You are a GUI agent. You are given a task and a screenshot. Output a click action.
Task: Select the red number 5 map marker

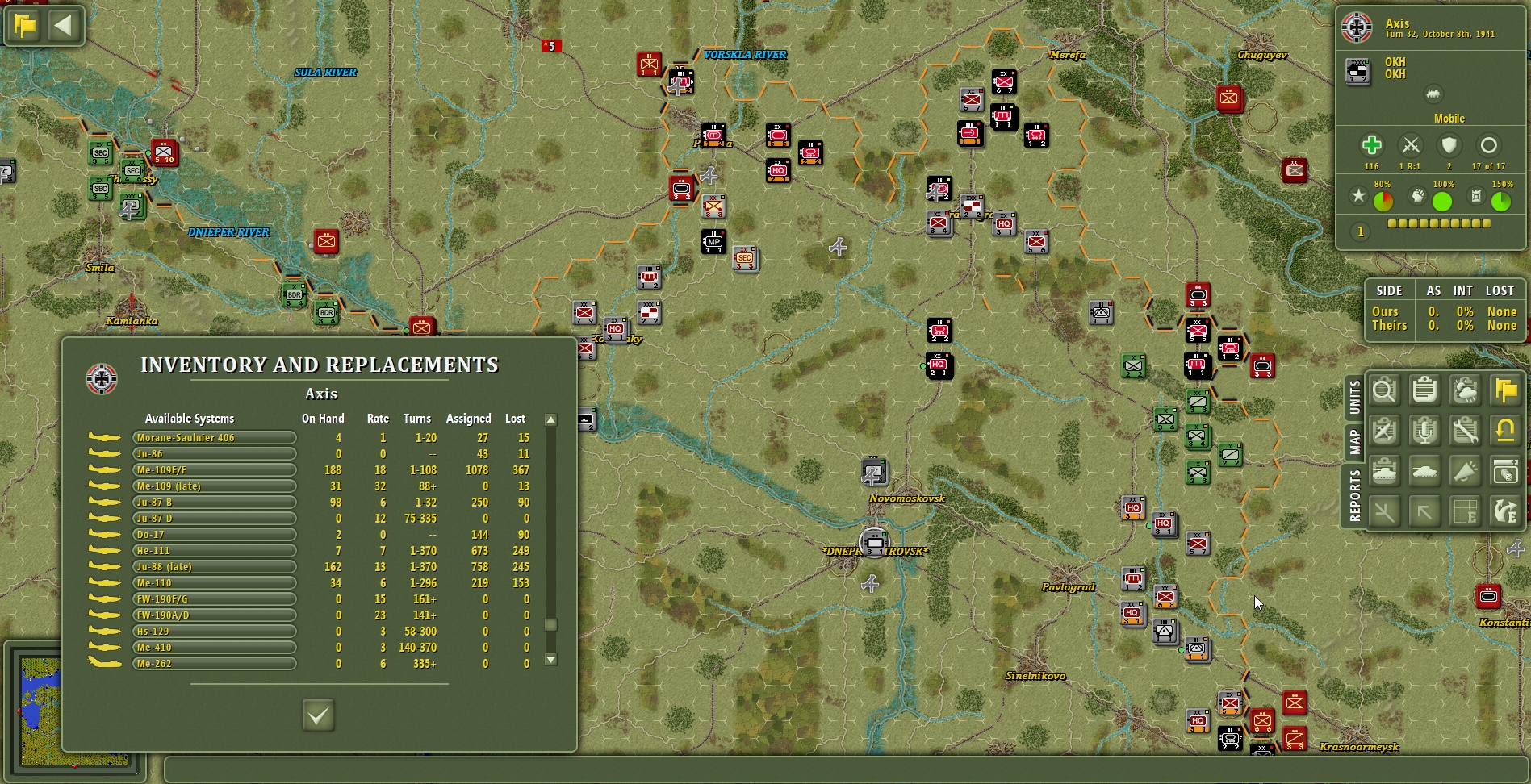coord(551,46)
